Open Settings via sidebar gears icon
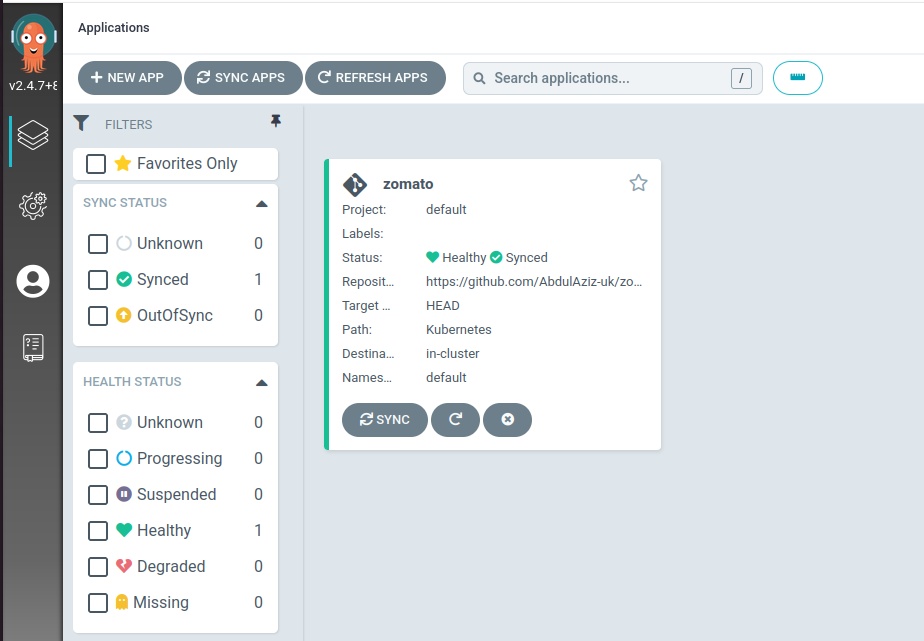The height and width of the screenshot is (641, 924). [33, 206]
